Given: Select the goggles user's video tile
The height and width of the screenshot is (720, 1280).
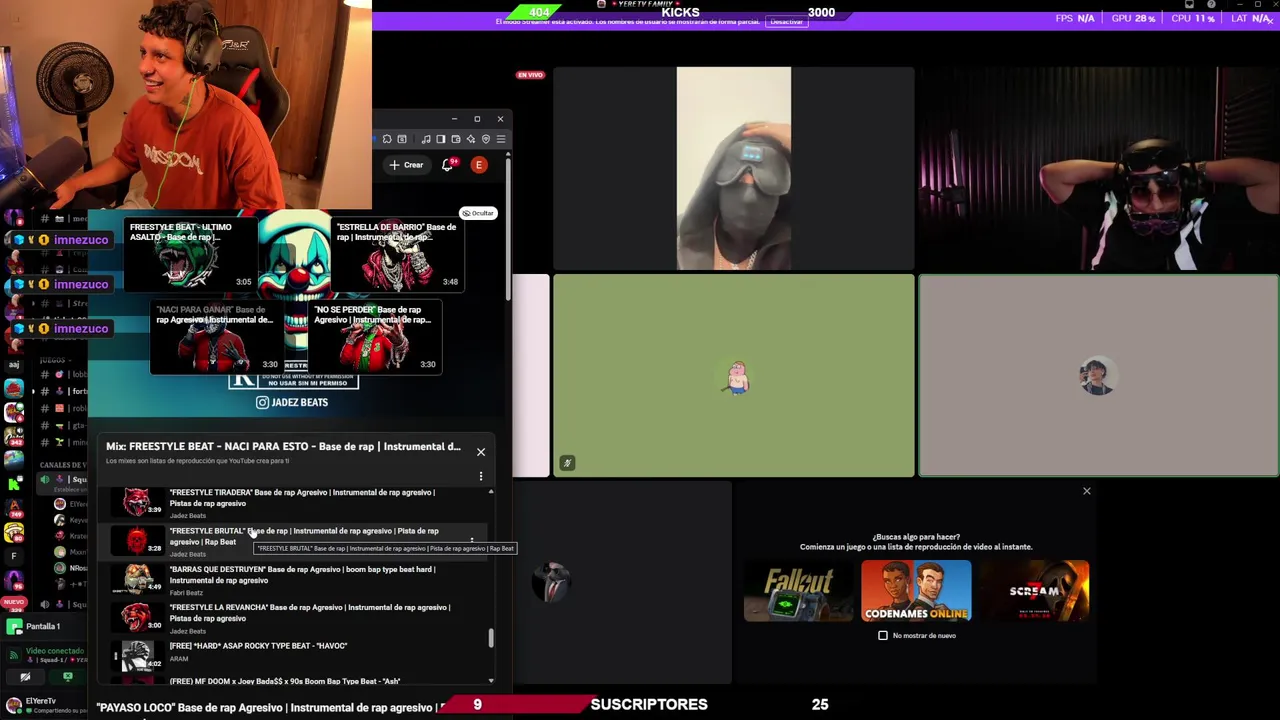Looking at the screenshot, I should [x=1098, y=168].
